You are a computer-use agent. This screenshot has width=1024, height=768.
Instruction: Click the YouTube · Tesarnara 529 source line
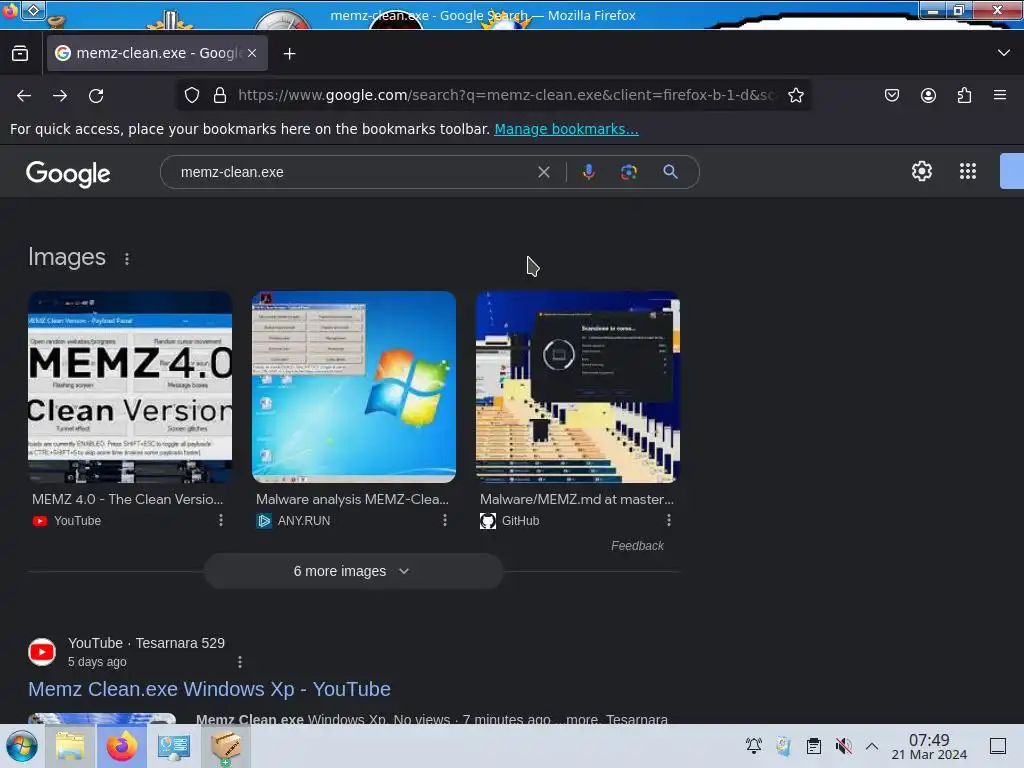146,643
